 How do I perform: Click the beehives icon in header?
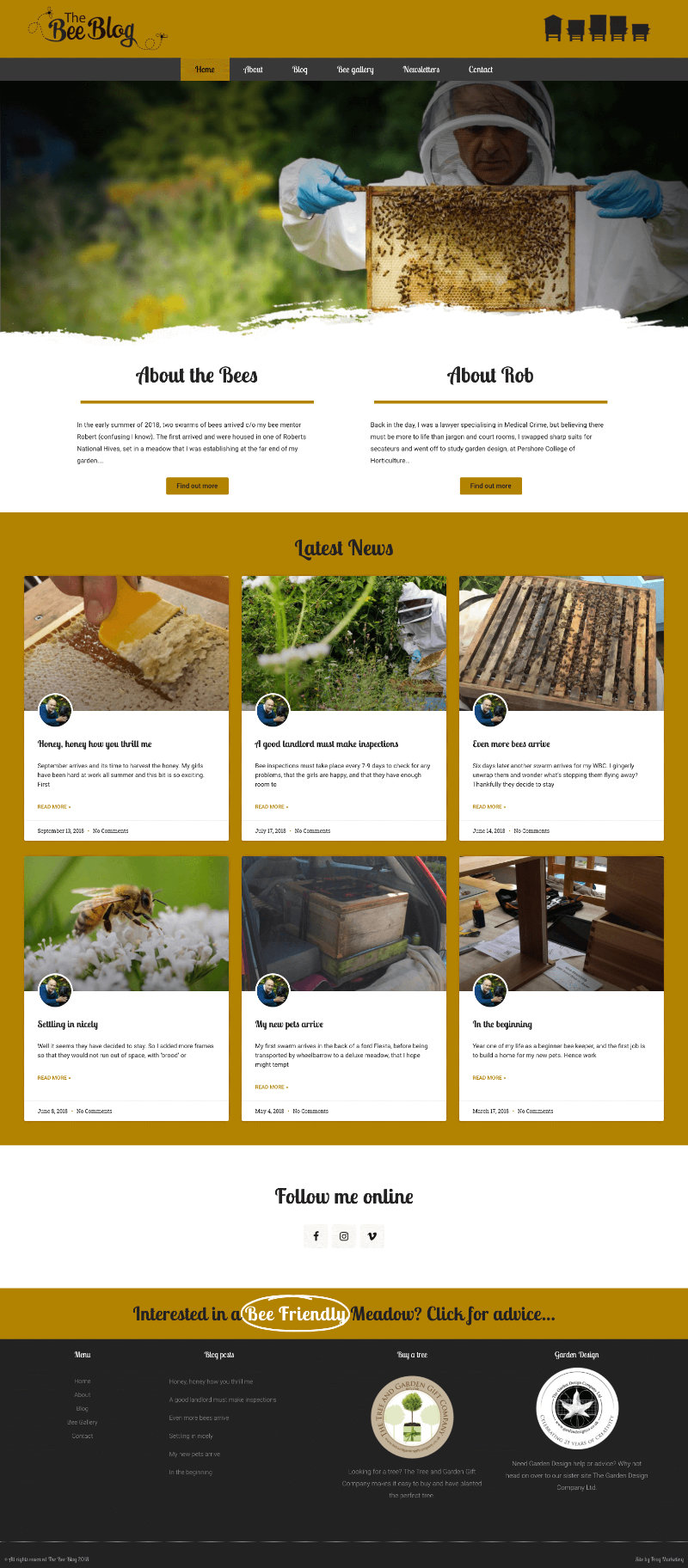[x=597, y=28]
